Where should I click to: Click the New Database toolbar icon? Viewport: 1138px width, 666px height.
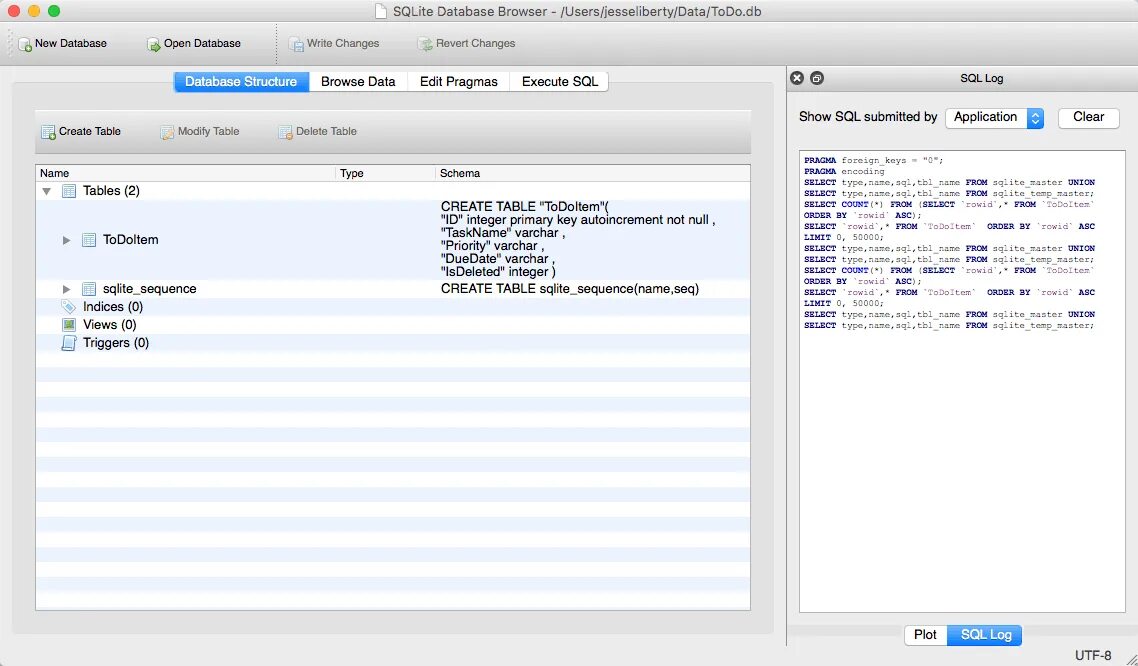point(25,44)
